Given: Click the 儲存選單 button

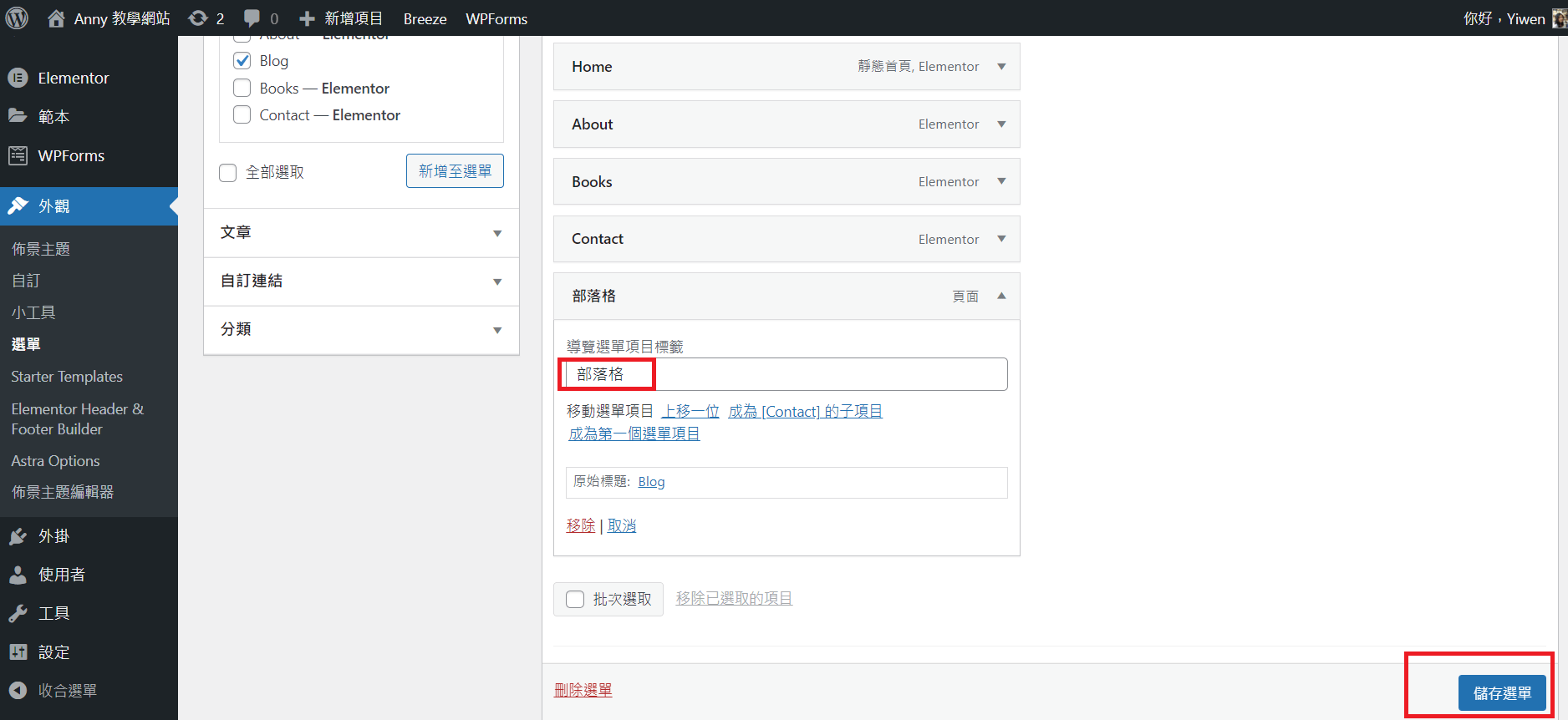Looking at the screenshot, I should [1502, 693].
